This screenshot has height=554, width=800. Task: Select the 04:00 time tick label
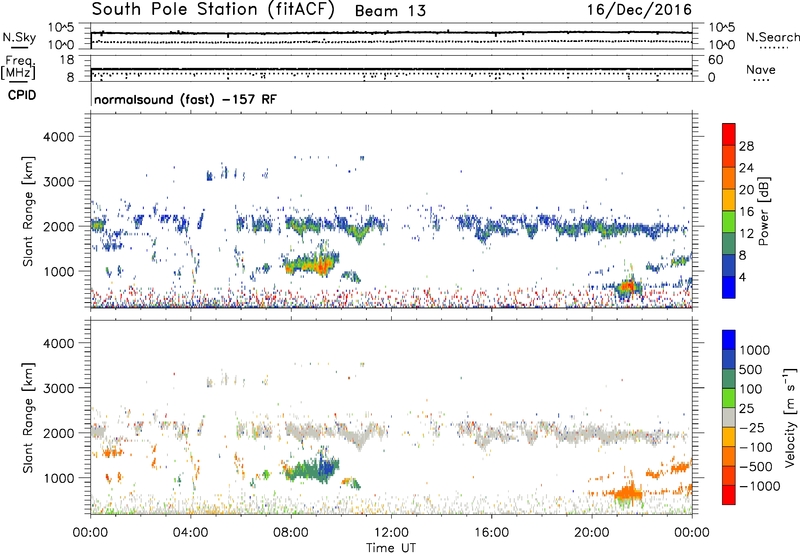pos(190,533)
